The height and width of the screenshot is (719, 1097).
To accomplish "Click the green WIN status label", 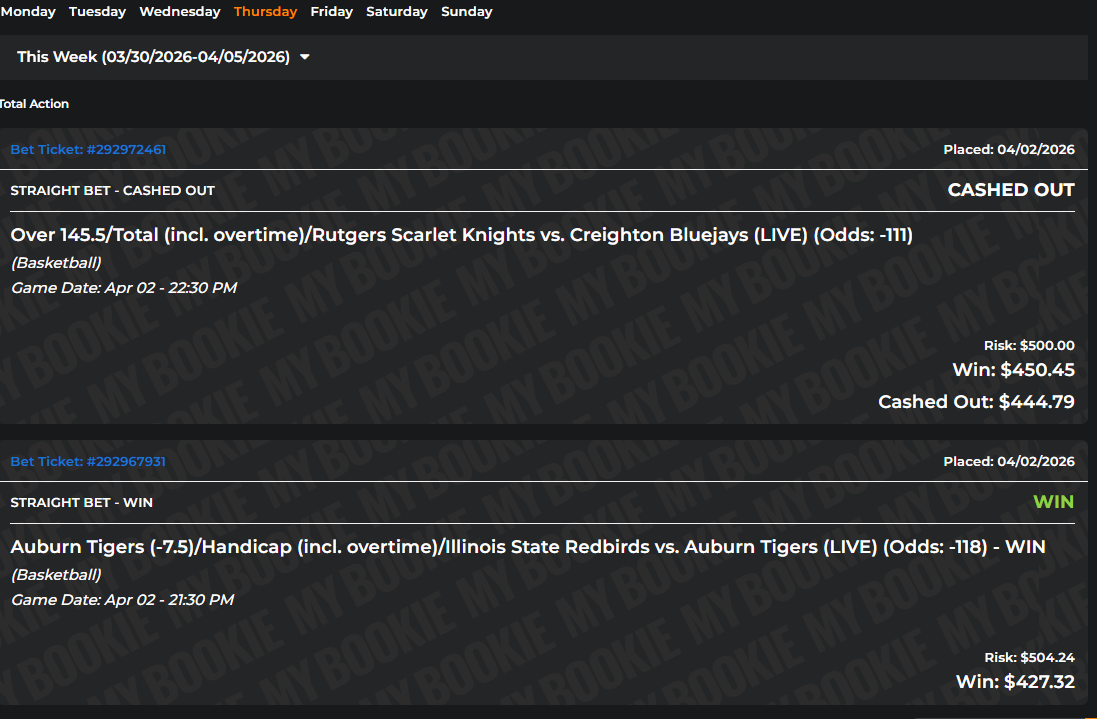I will pyautogui.click(x=1053, y=502).
